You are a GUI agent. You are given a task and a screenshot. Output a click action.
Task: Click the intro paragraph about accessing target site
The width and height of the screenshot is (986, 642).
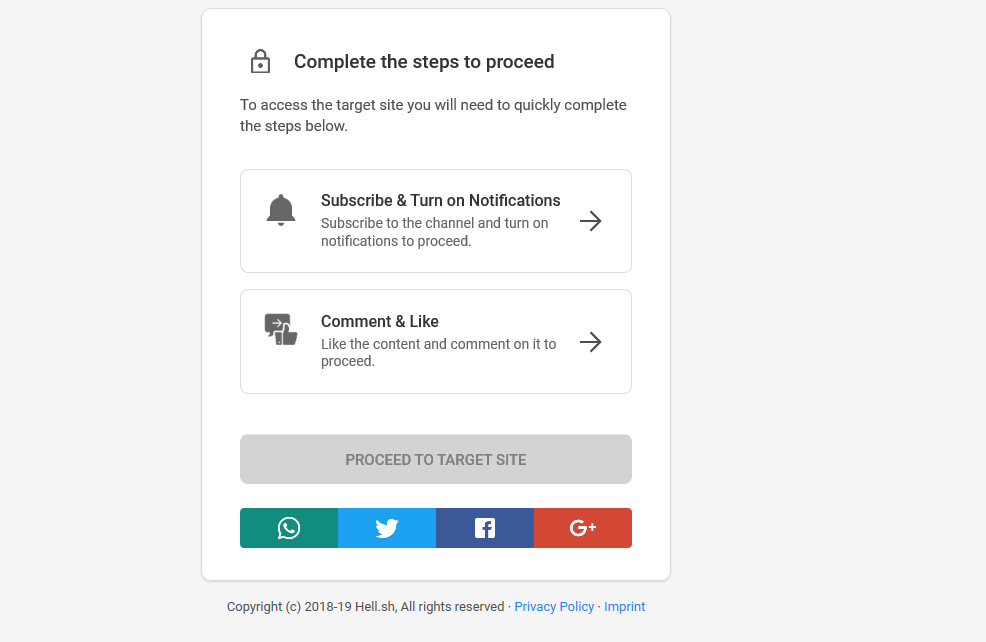tap(433, 115)
